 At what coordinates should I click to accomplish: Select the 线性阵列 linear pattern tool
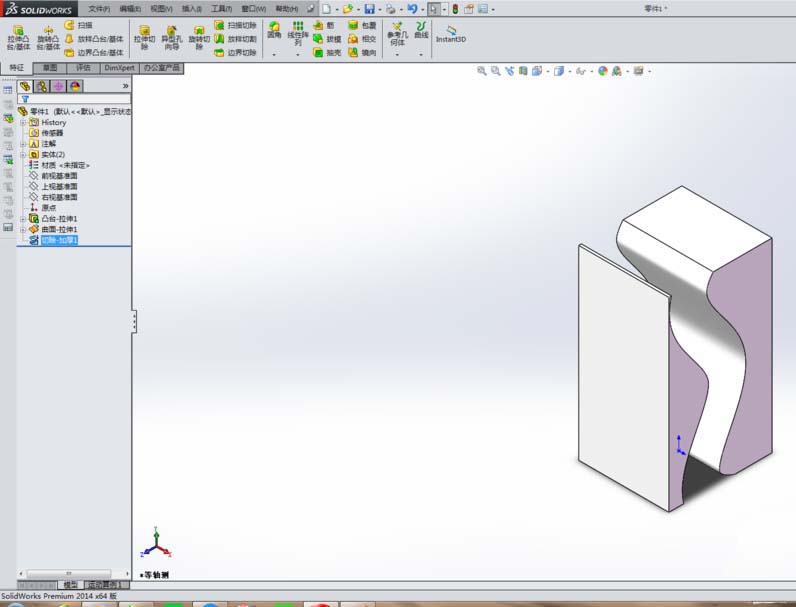point(298,33)
